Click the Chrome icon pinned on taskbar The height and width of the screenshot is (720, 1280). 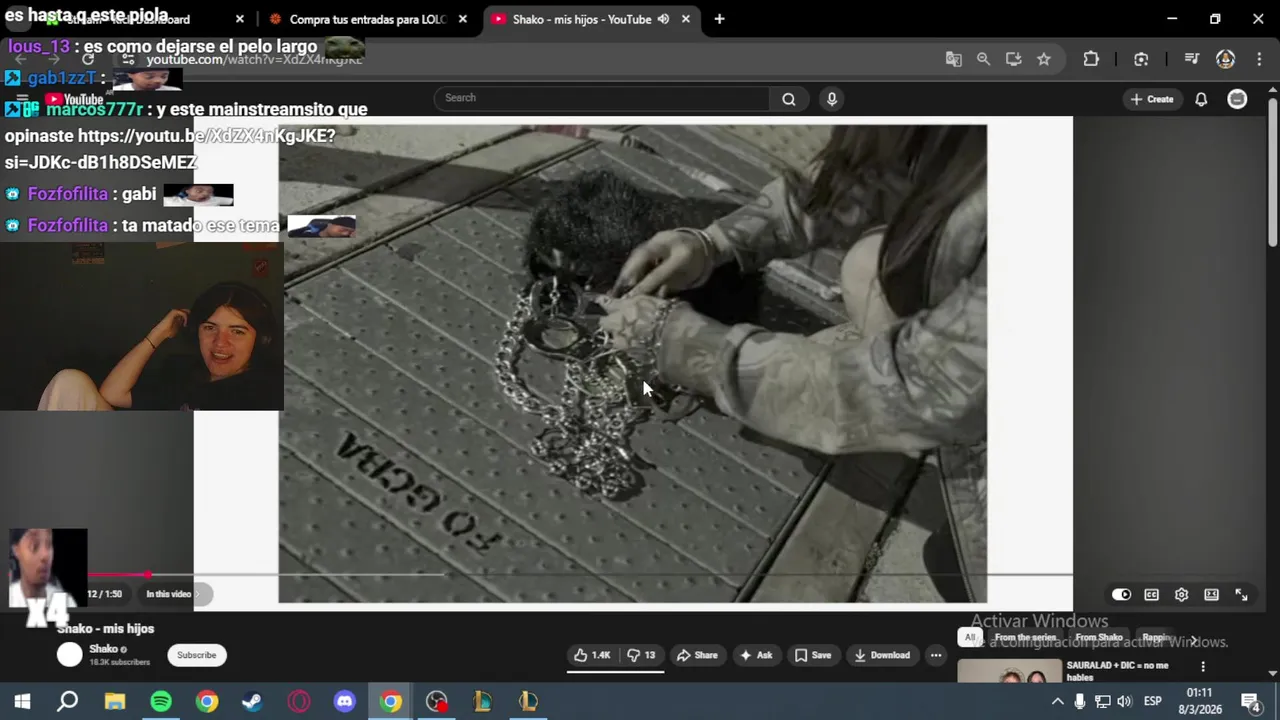pyautogui.click(x=207, y=701)
